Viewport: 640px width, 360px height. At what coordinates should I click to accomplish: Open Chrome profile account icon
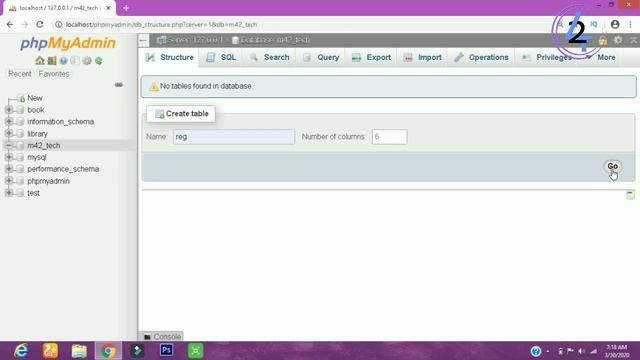[615, 24]
